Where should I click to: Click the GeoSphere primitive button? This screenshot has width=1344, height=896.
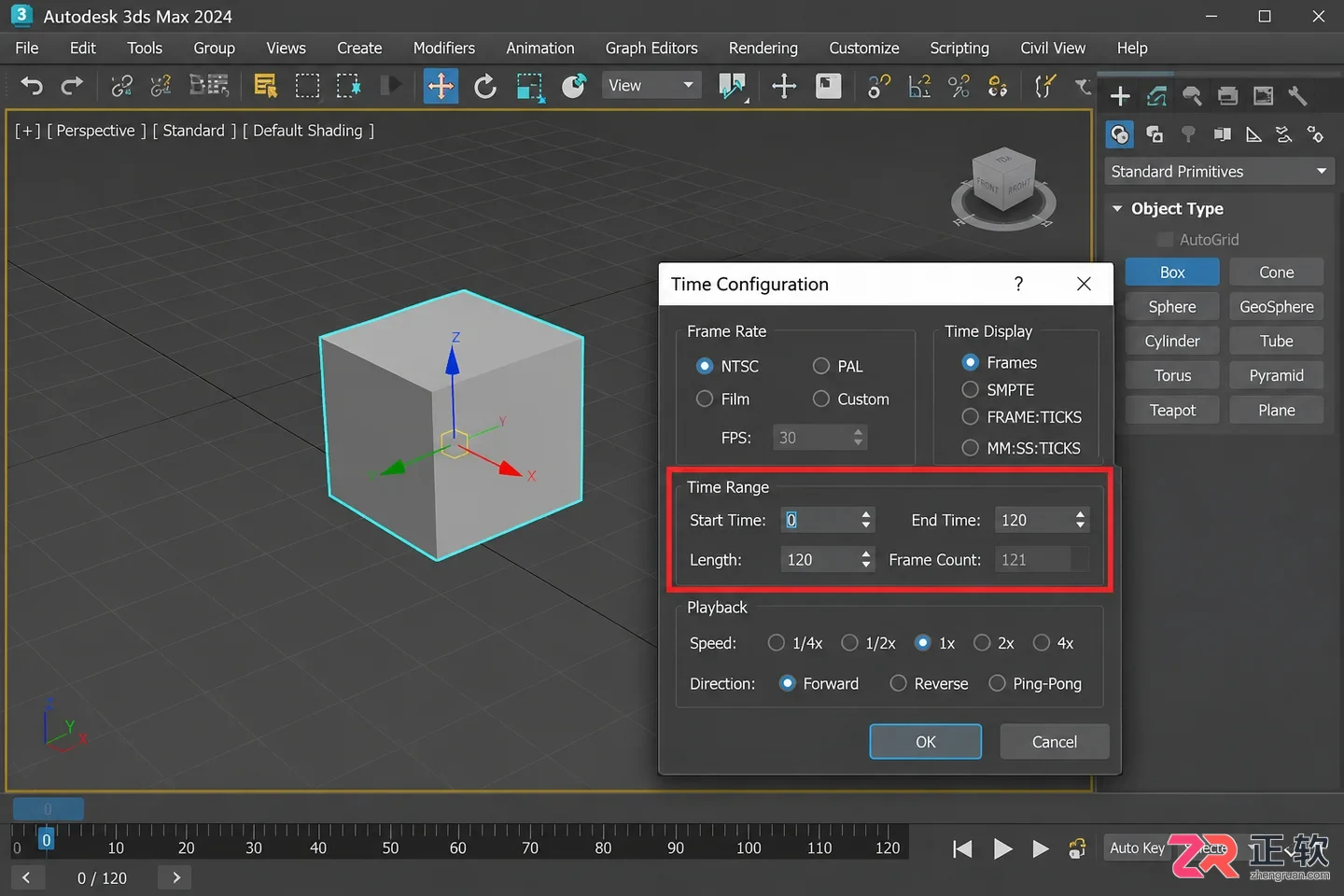pyautogui.click(x=1277, y=306)
